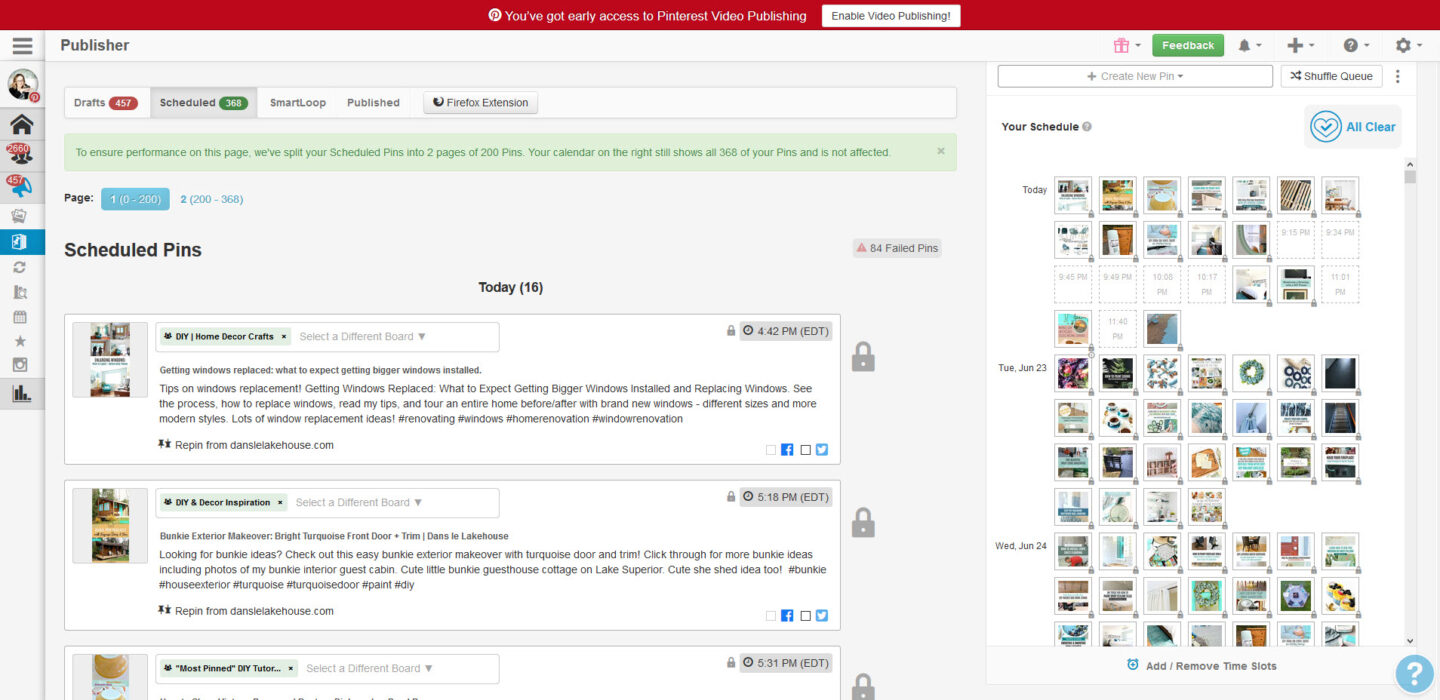Open the bar chart analytics sidebar icon

pyautogui.click(x=21, y=393)
